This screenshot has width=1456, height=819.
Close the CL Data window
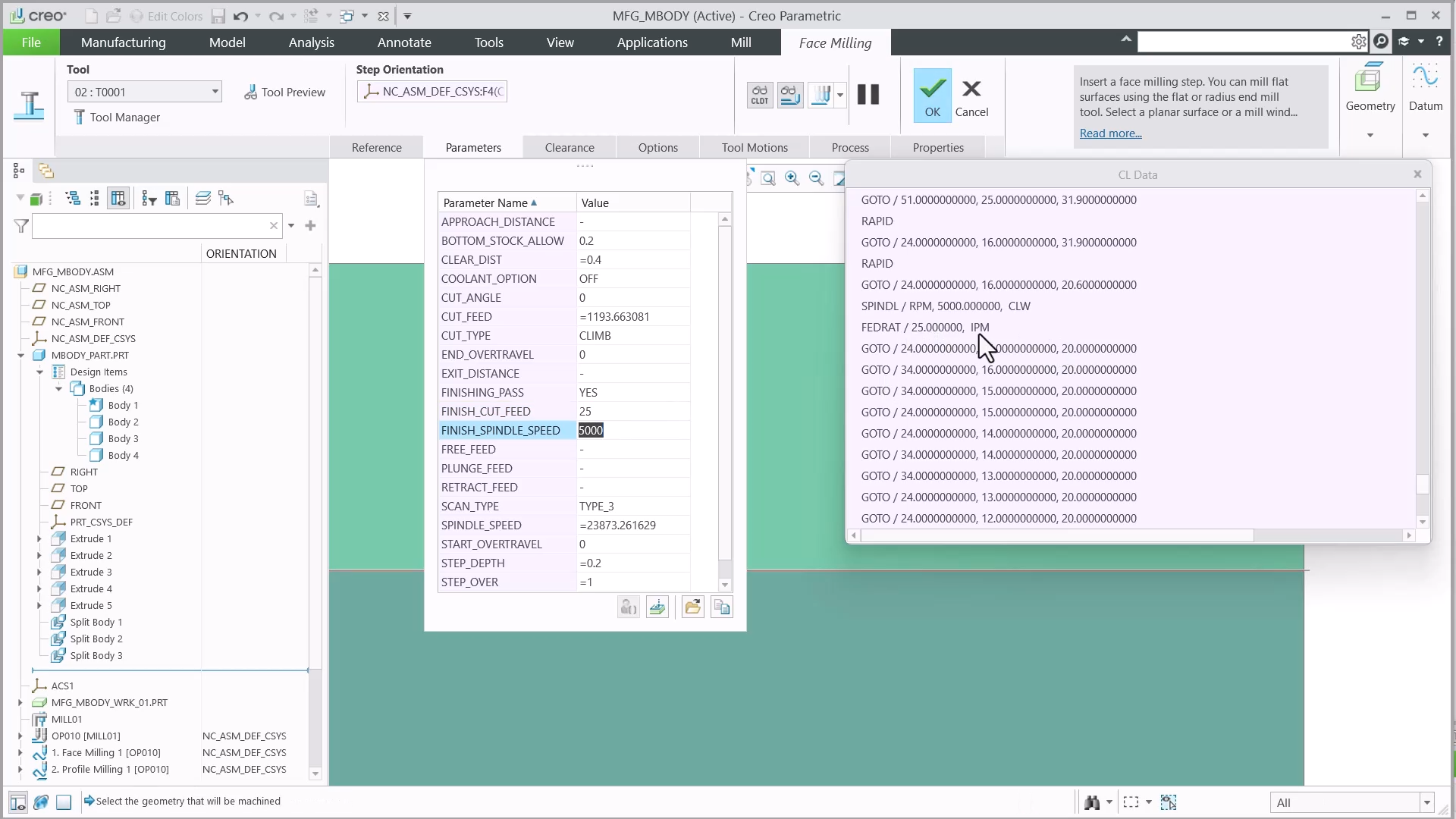click(x=1417, y=174)
